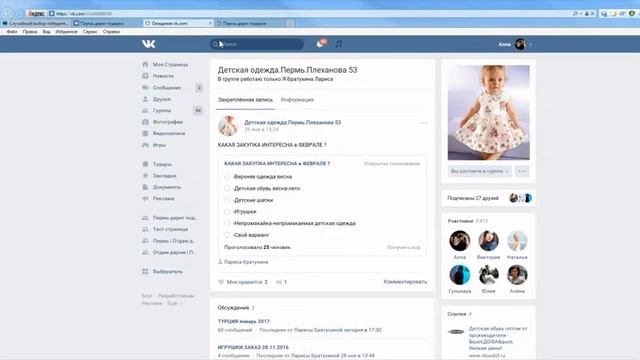
Task: Open member Виктория avatar
Action: (489, 241)
